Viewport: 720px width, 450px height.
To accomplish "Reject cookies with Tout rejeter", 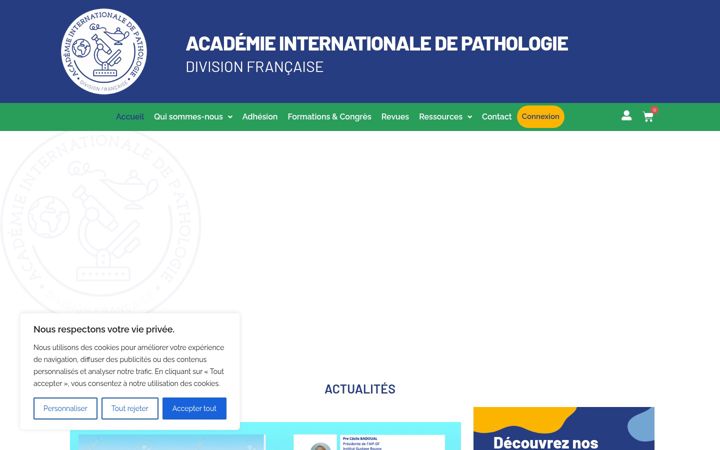I will 130,408.
